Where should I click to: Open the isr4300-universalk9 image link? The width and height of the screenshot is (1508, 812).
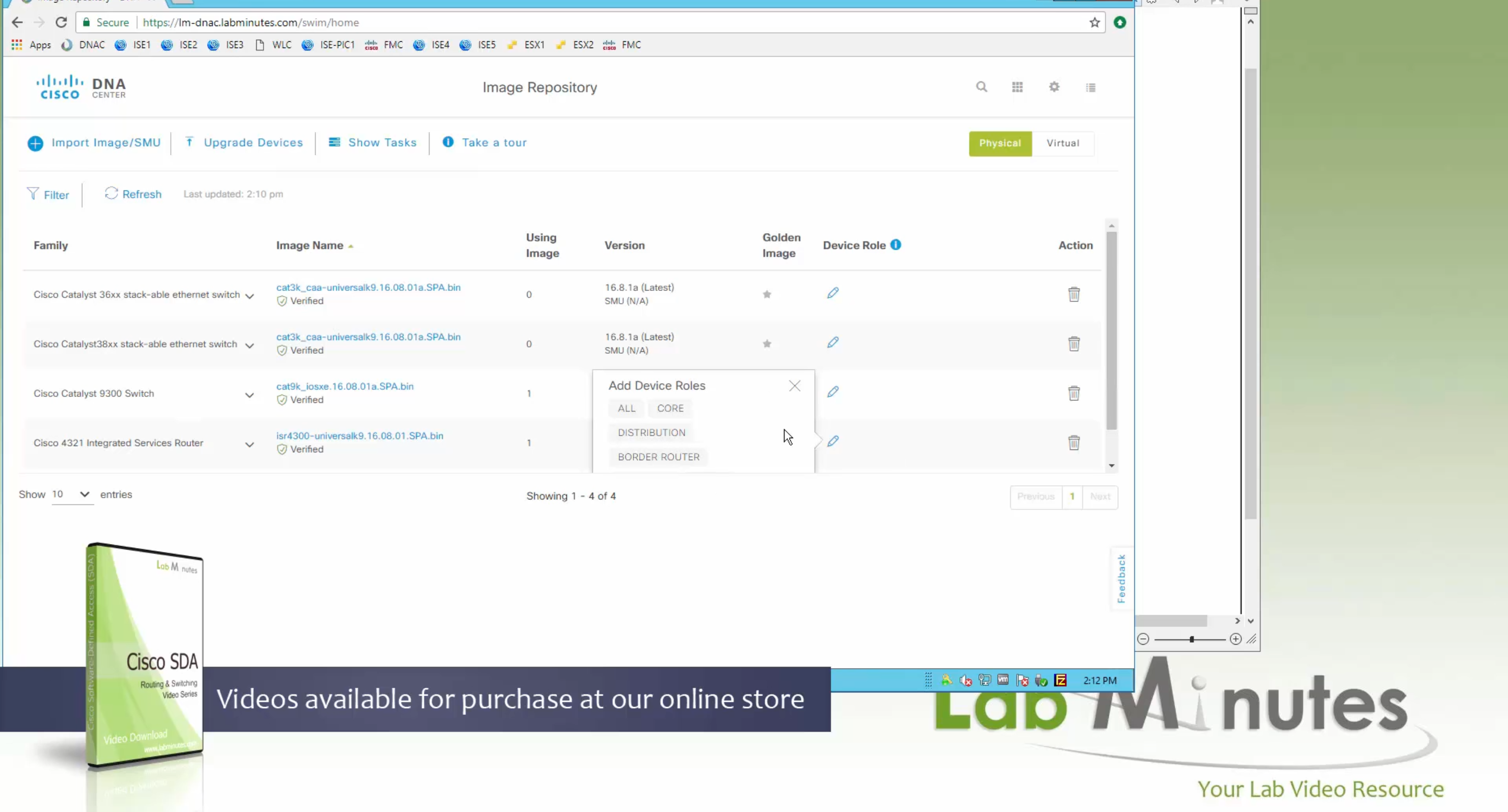click(x=359, y=436)
